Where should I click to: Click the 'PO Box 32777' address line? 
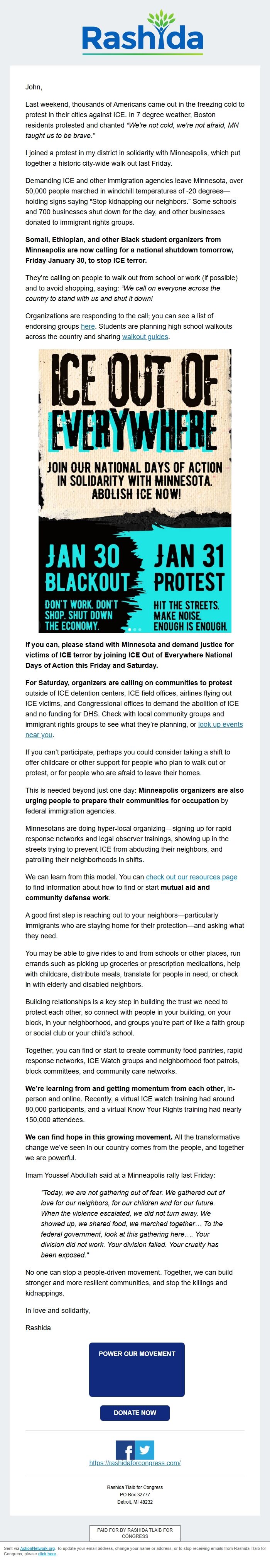pyautogui.click(x=135, y=1495)
